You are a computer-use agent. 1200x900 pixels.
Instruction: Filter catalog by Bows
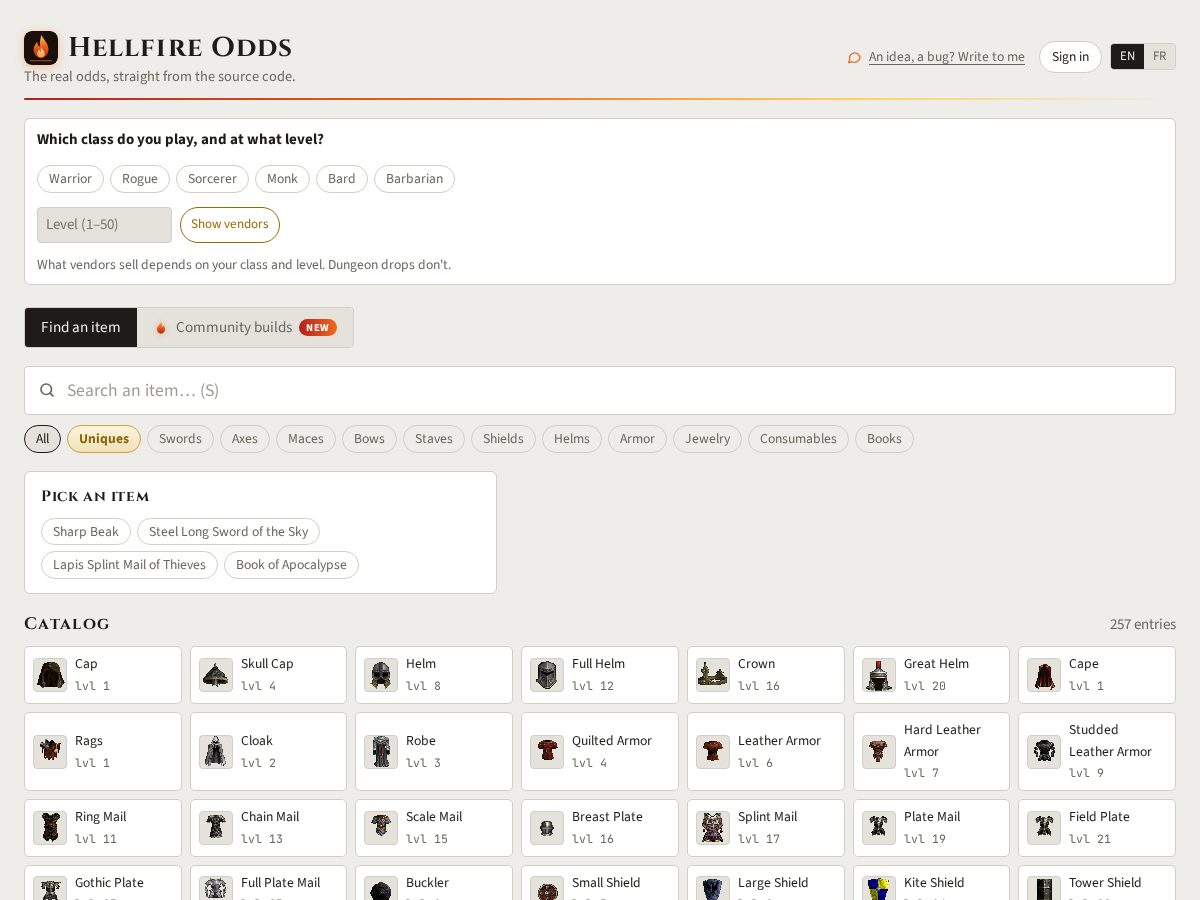[x=369, y=439]
